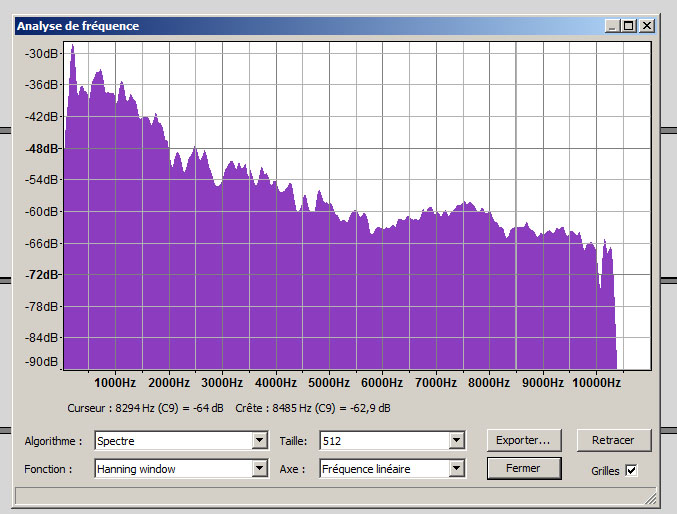The width and height of the screenshot is (677, 514).
Task: Click the -72dB axis label
Action: click(41, 275)
